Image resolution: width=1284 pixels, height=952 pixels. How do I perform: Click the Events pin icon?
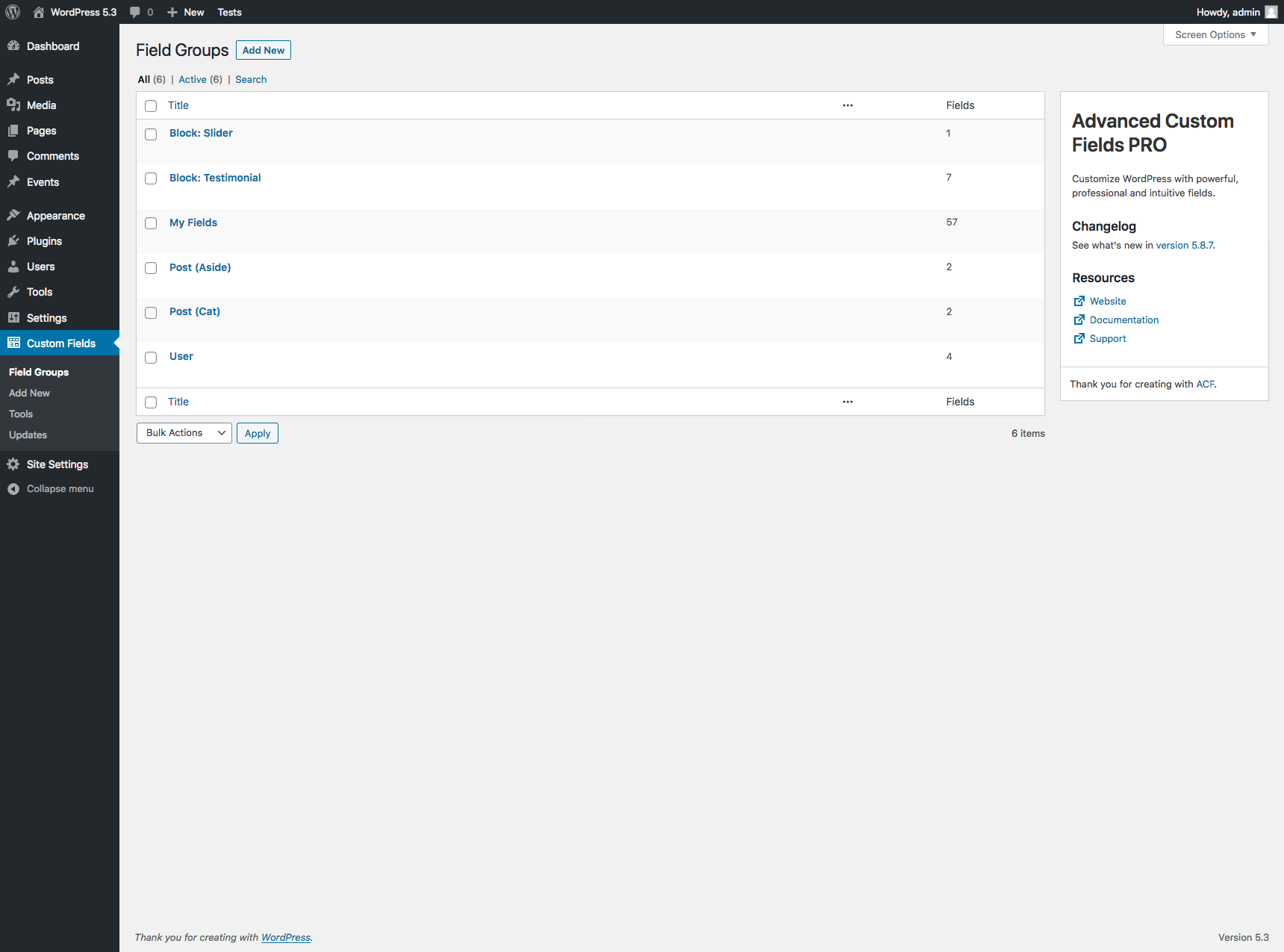click(x=13, y=181)
